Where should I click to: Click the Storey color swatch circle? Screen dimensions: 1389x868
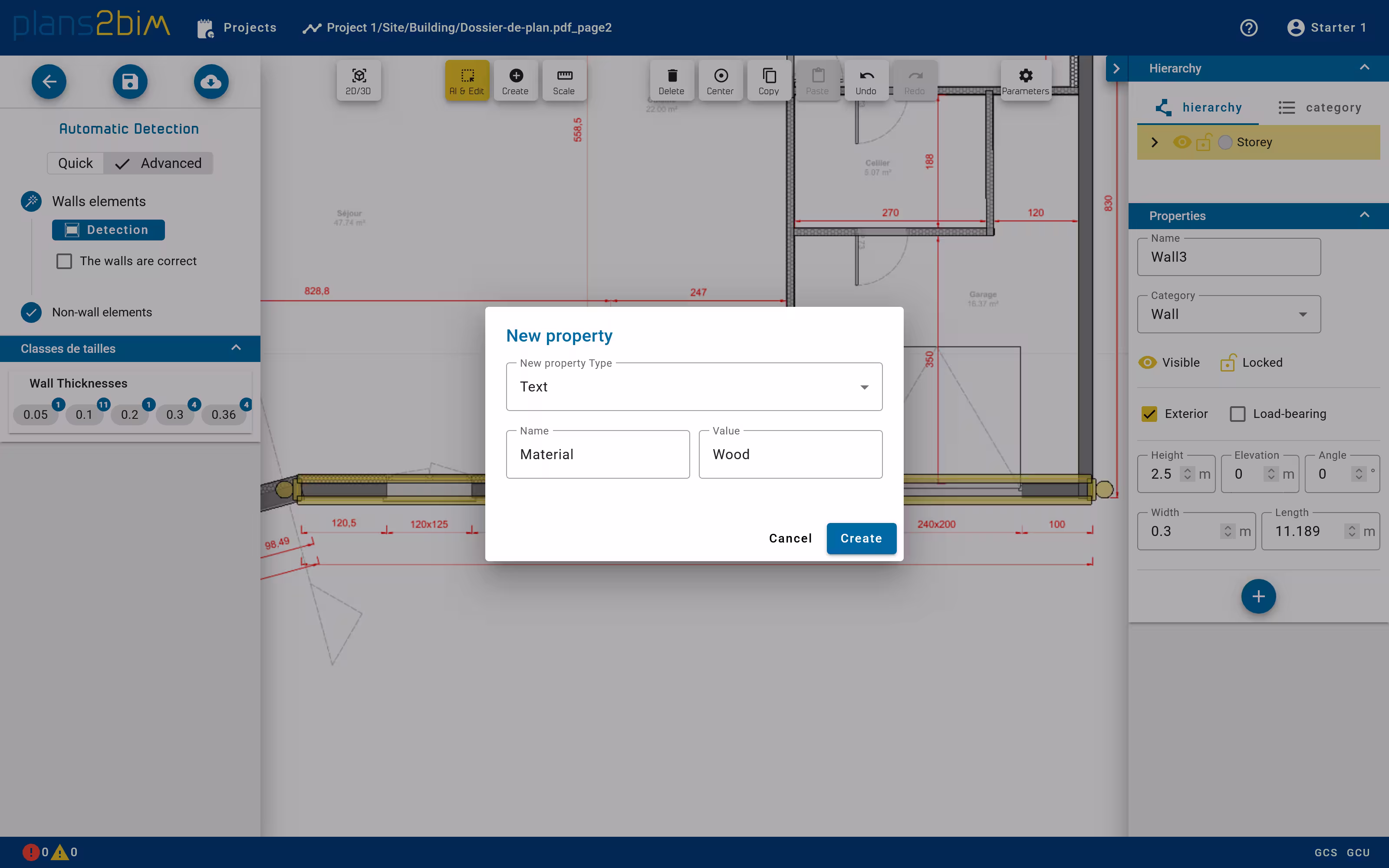(1225, 142)
